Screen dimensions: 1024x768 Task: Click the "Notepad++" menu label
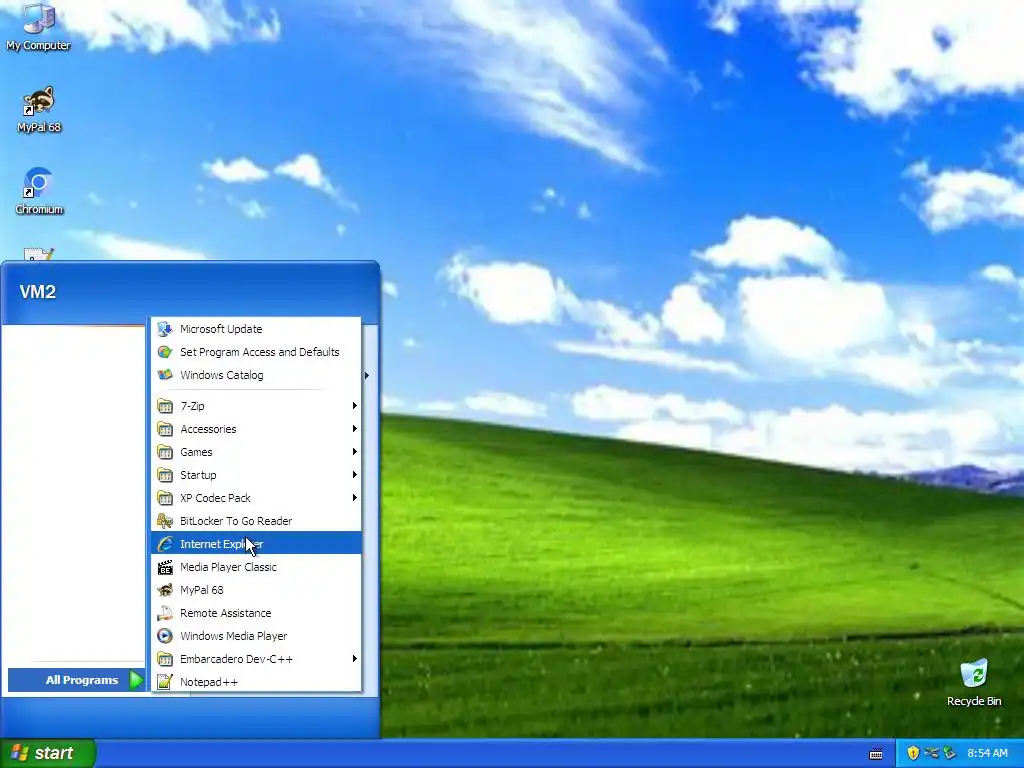(209, 682)
